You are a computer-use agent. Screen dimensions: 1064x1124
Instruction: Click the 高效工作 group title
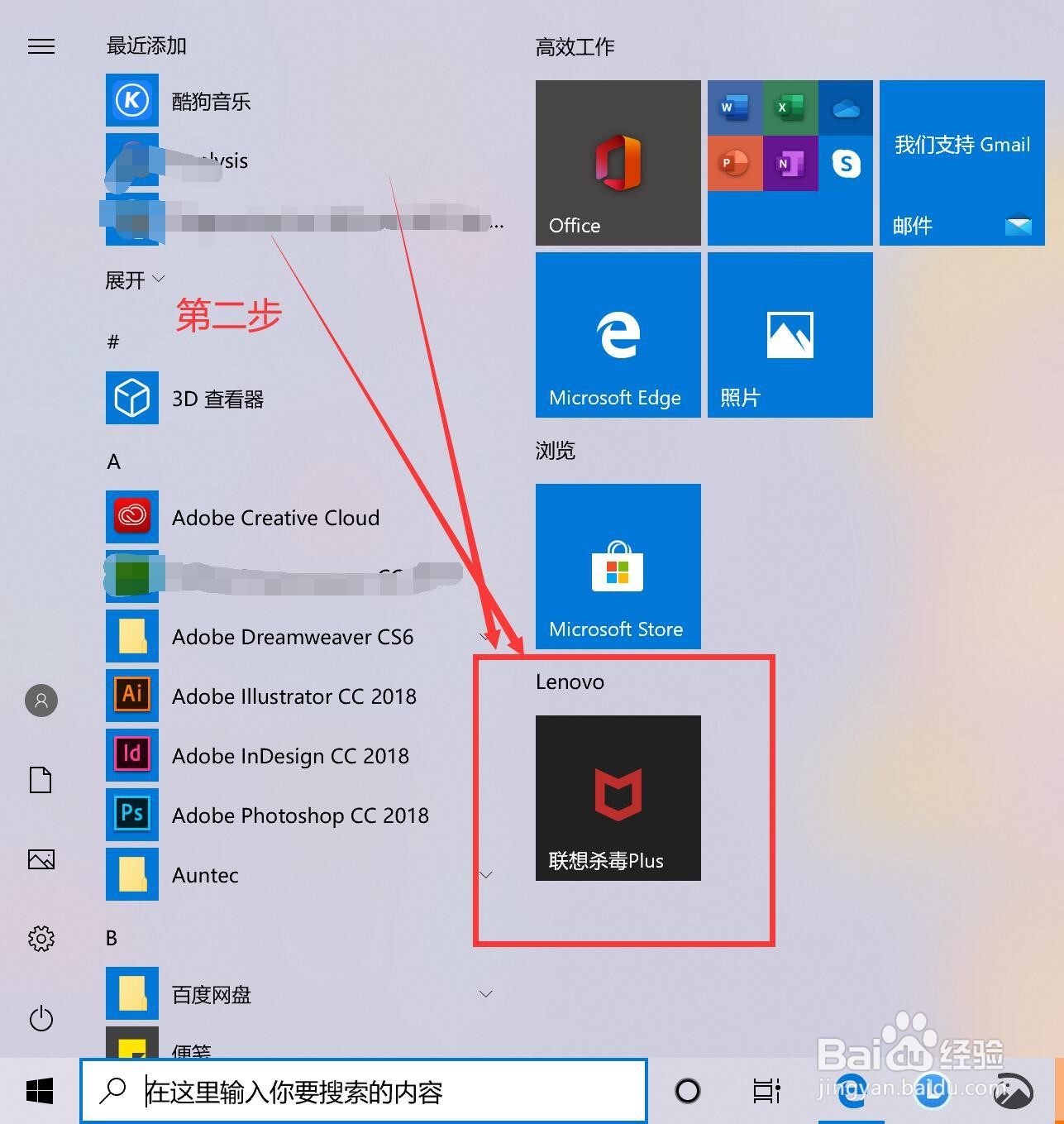point(575,46)
